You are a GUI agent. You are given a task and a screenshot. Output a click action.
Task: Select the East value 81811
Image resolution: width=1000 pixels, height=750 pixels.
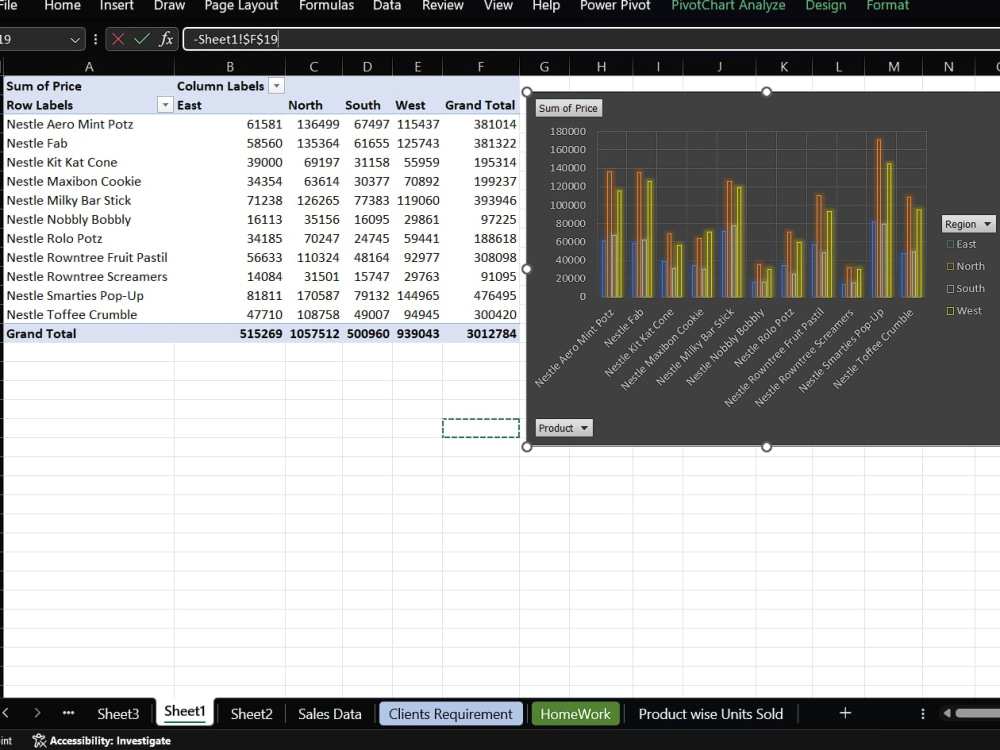tap(230, 295)
